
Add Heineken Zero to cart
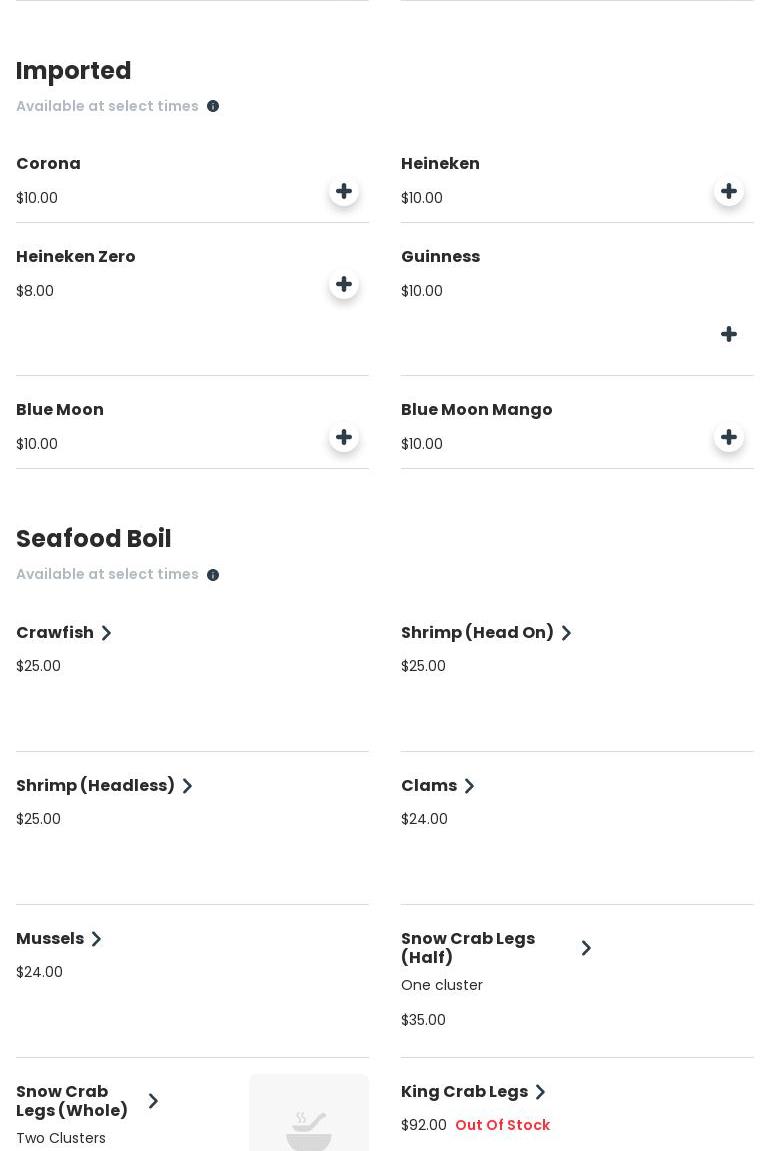click(344, 285)
